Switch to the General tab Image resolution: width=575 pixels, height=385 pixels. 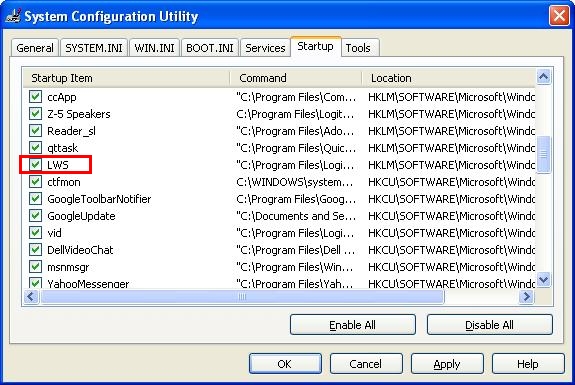click(35, 48)
